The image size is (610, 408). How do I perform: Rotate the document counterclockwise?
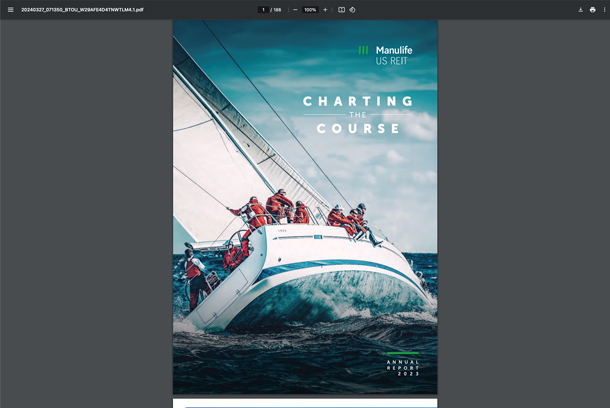click(x=352, y=10)
